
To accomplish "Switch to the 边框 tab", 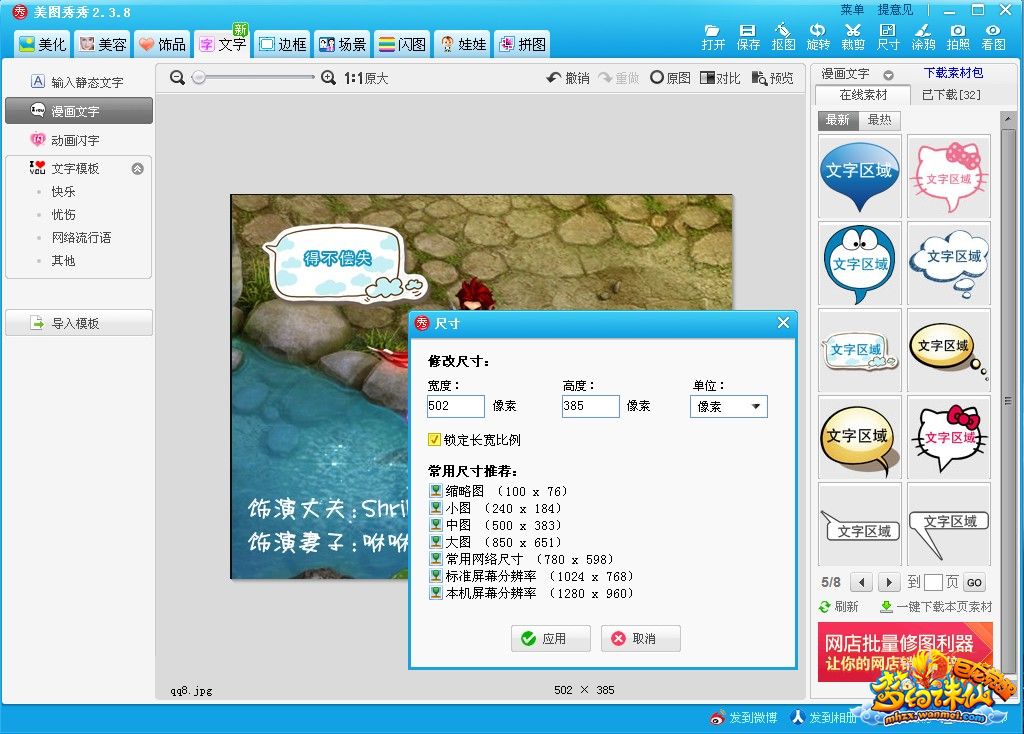I will click(x=281, y=44).
